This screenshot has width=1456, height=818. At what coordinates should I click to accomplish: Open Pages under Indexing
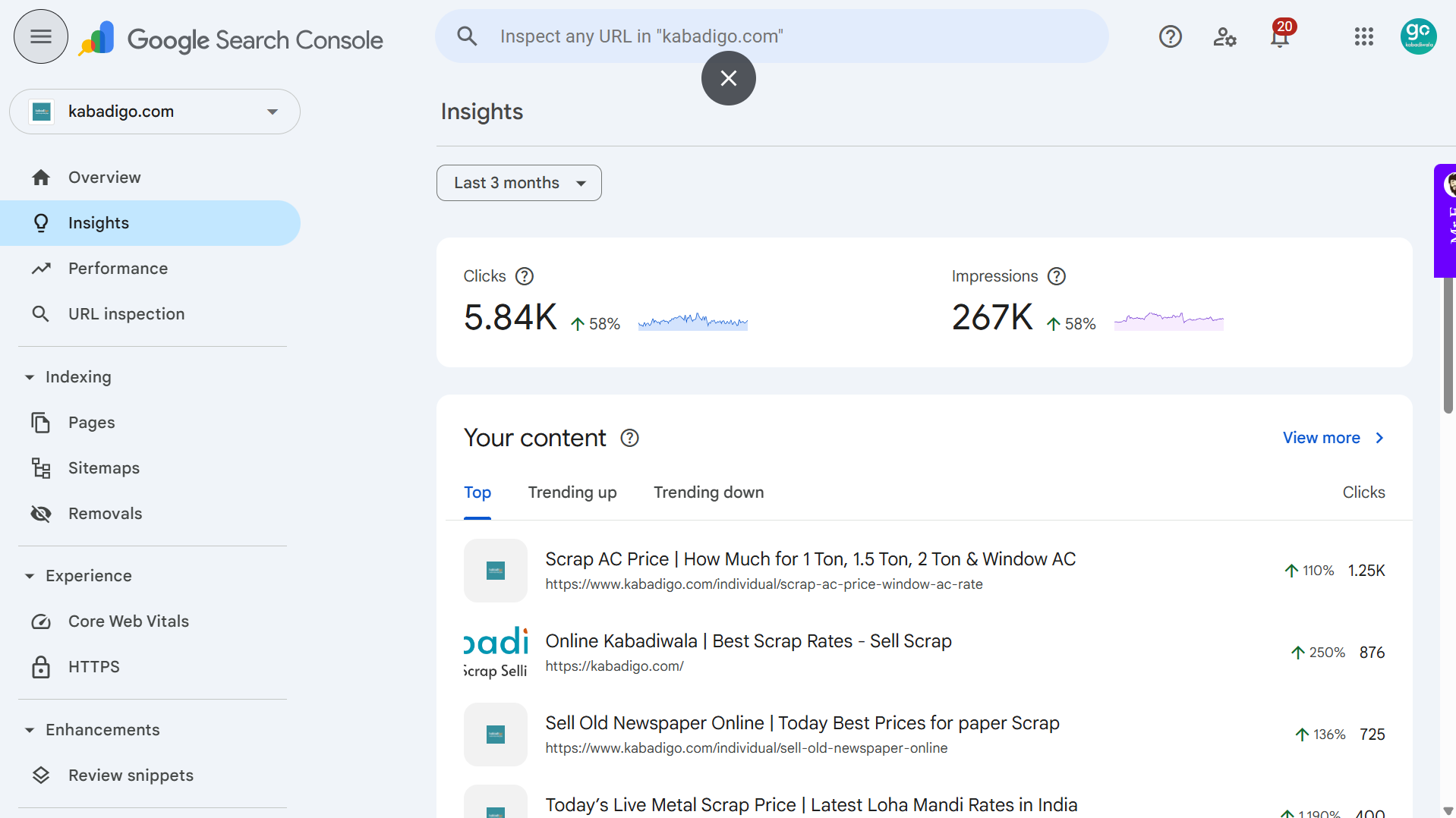(91, 423)
